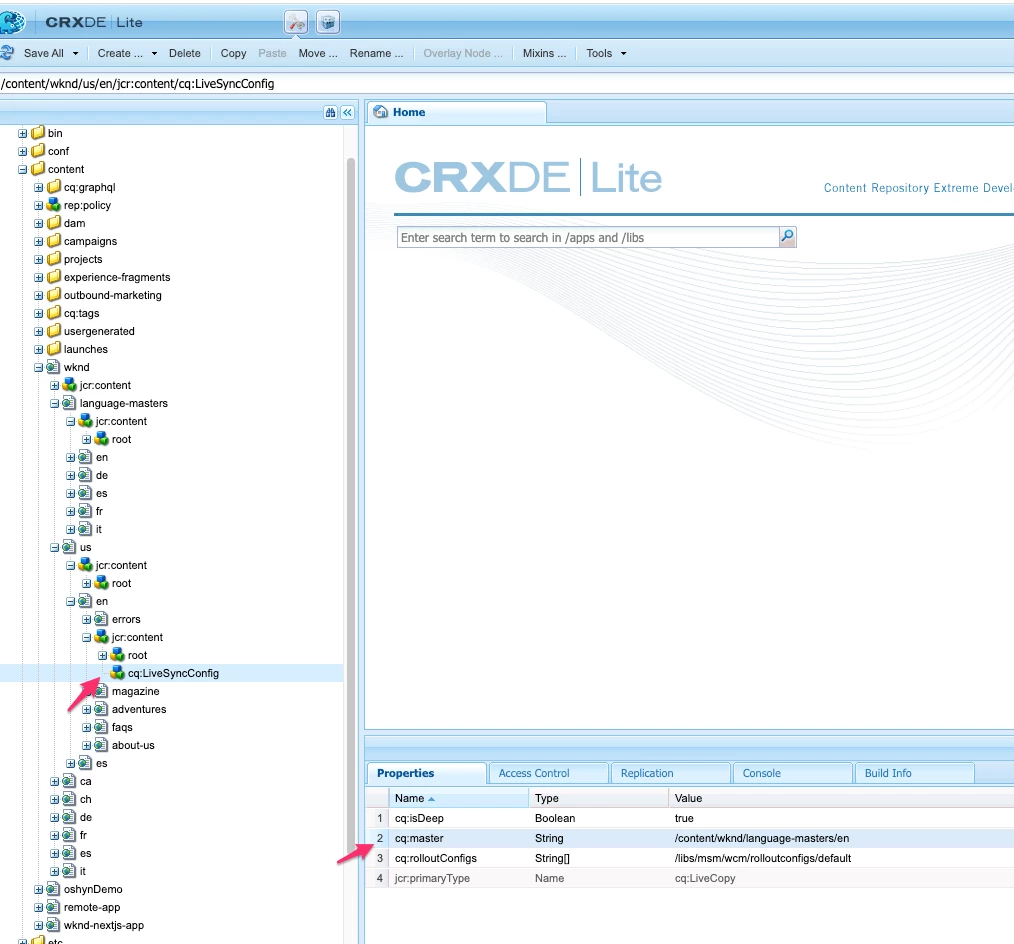
Task: Click the Delete toolbar button
Action: [184, 54]
